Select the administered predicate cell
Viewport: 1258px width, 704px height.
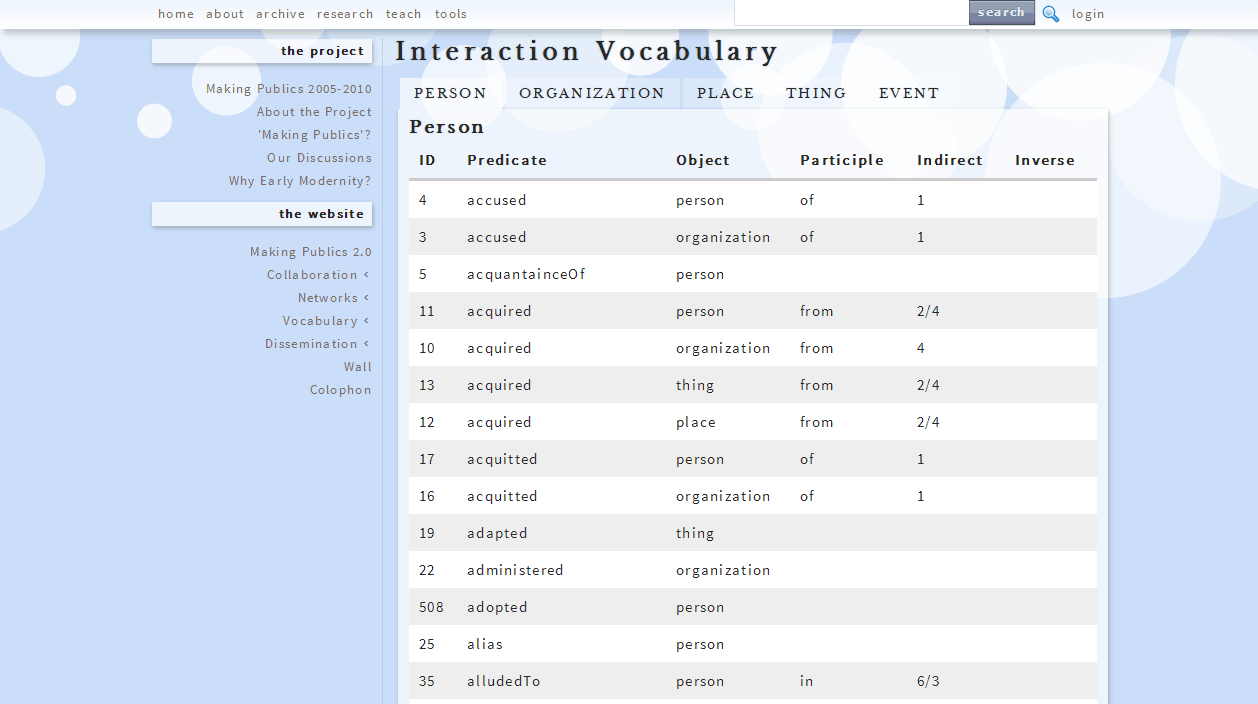coord(515,570)
